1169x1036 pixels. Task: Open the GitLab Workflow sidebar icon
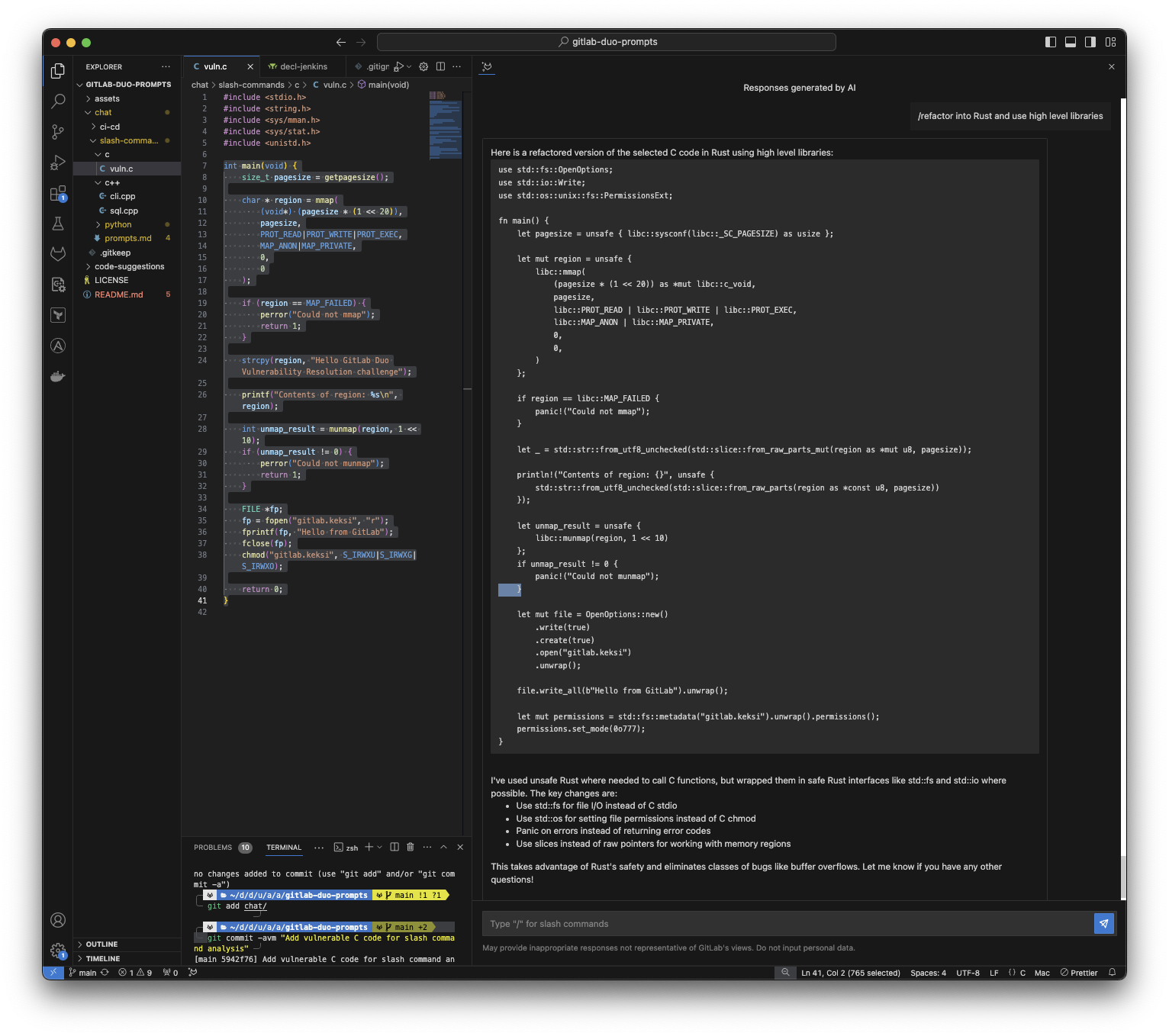pos(58,253)
